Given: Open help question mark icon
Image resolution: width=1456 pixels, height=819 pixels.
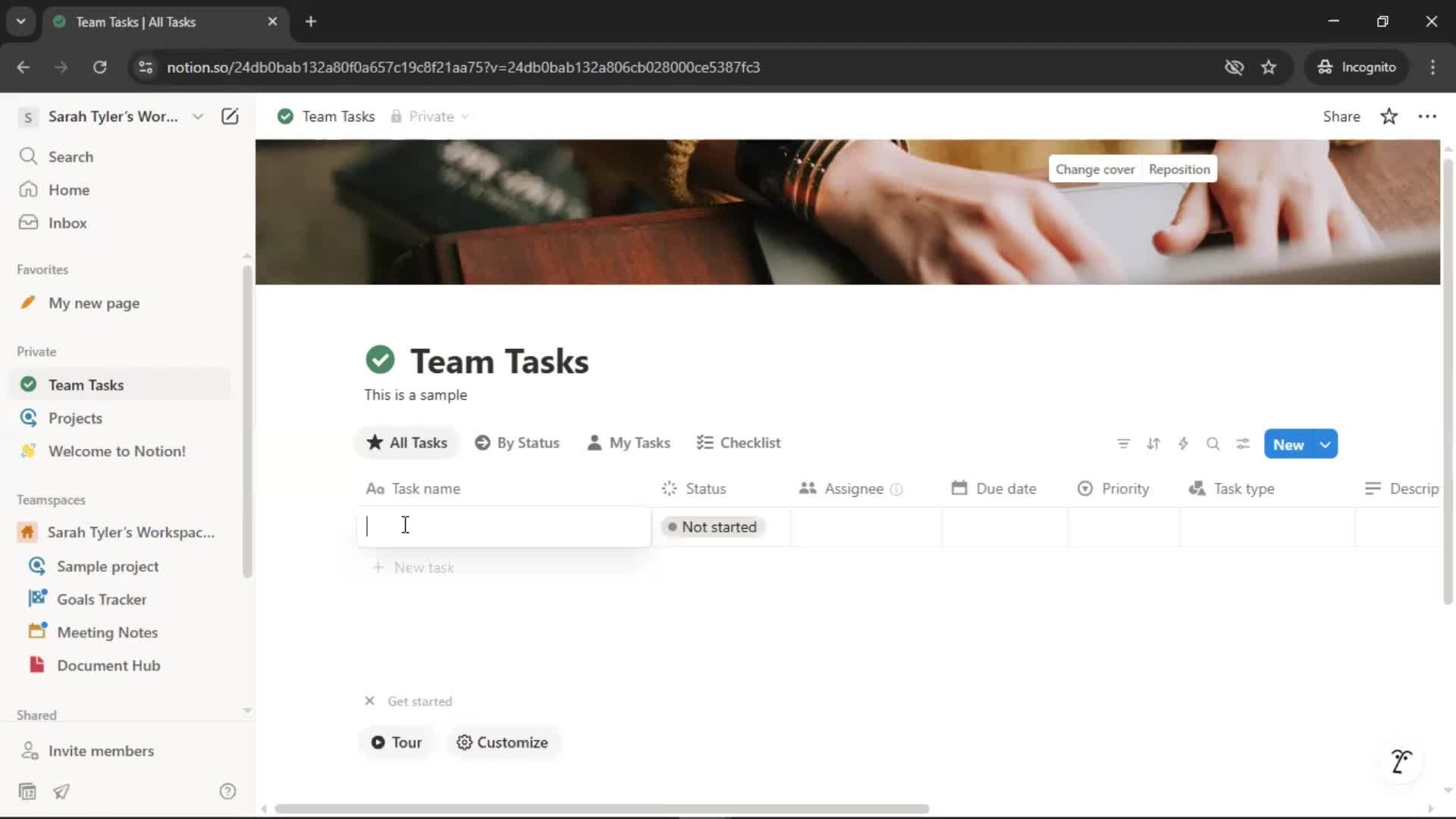Looking at the screenshot, I should pyautogui.click(x=227, y=792).
